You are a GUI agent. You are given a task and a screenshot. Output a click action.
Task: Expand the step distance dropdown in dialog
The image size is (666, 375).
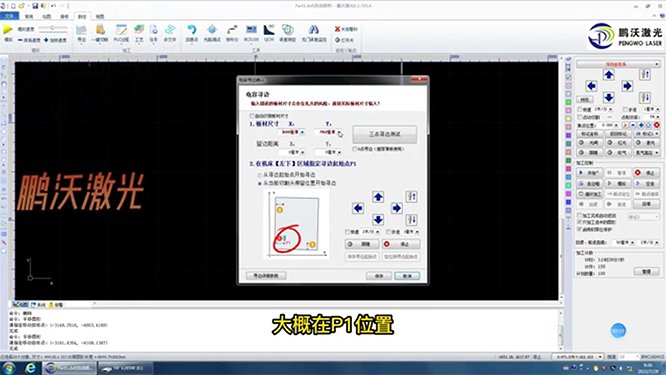click(x=418, y=232)
